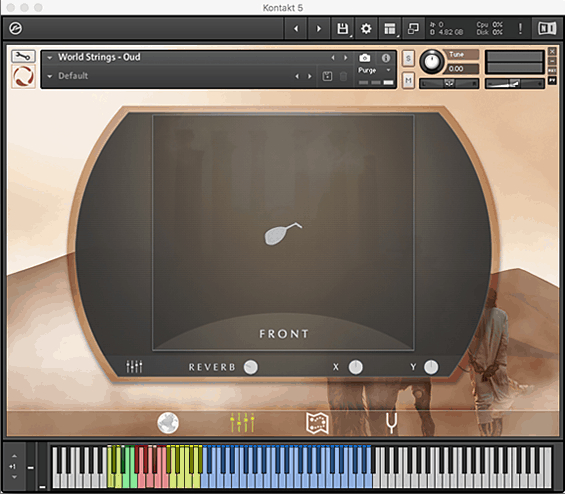The image size is (565, 494).
Task: Open instrument edit mode with wrench icon
Action: point(23,56)
